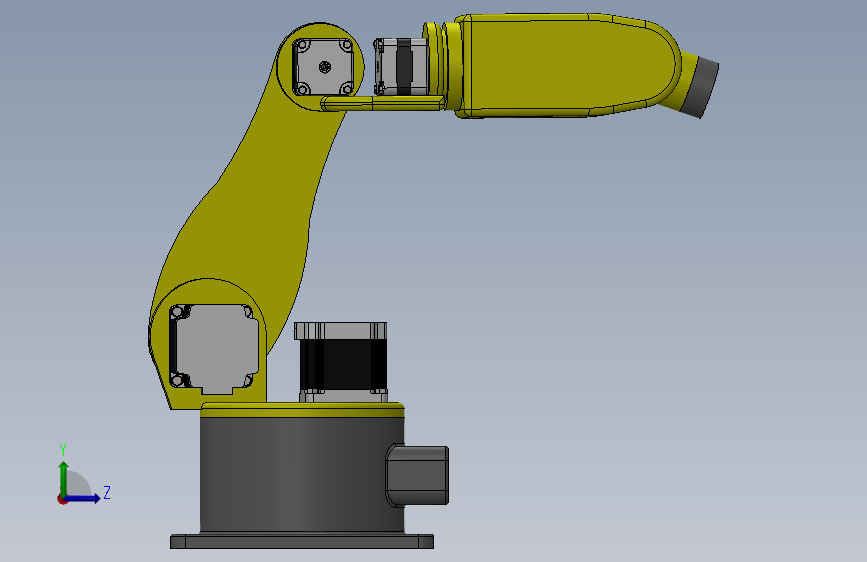Click the red X axis origin dot

pos(62,499)
